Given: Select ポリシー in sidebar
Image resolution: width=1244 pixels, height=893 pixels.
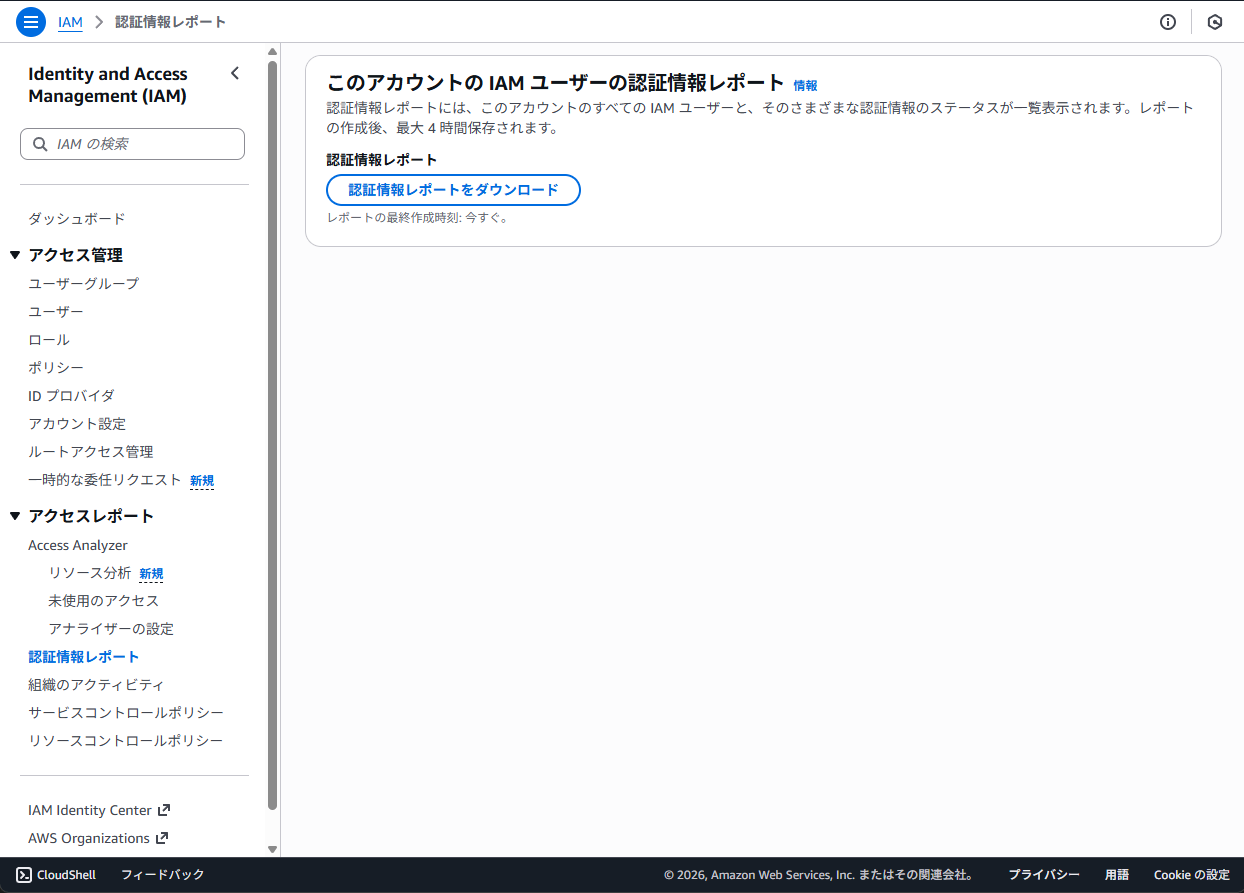Looking at the screenshot, I should (56, 368).
